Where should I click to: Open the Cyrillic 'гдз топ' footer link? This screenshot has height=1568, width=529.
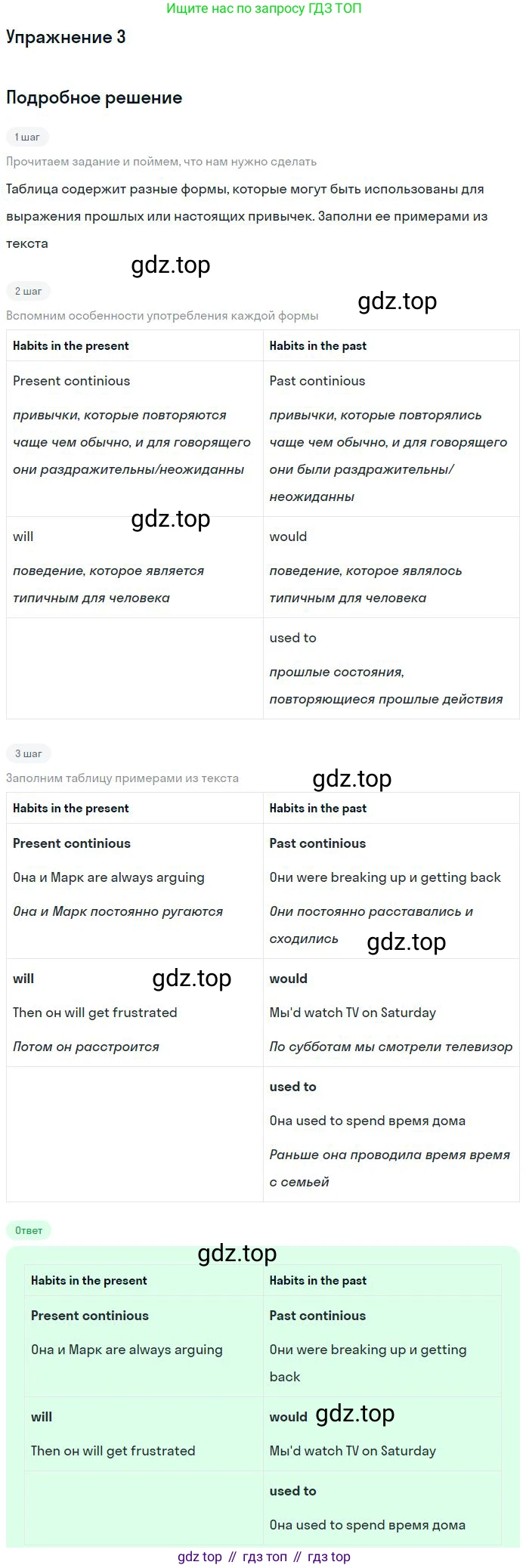point(264,1557)
